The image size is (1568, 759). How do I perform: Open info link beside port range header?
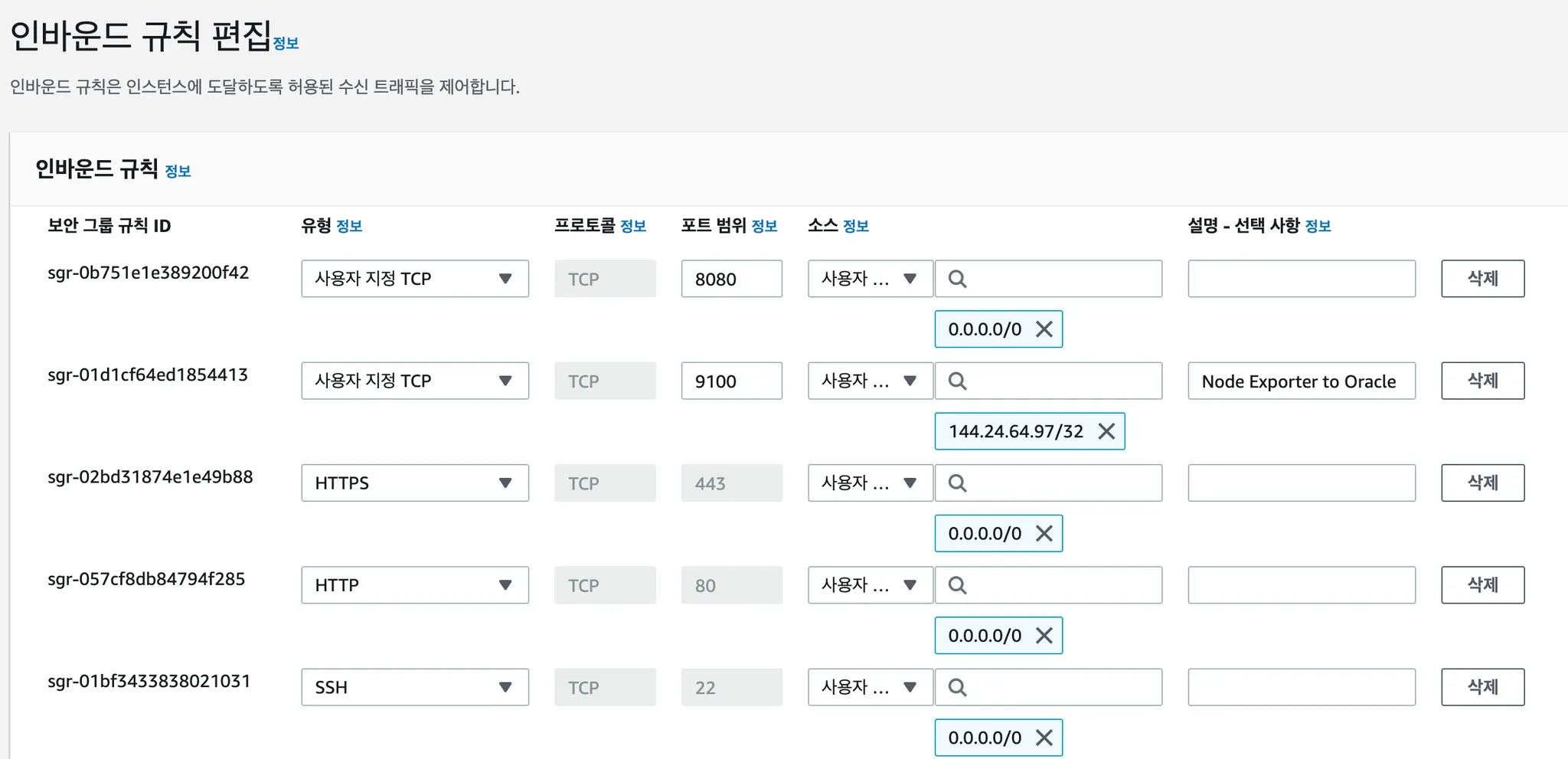(764, 226)
